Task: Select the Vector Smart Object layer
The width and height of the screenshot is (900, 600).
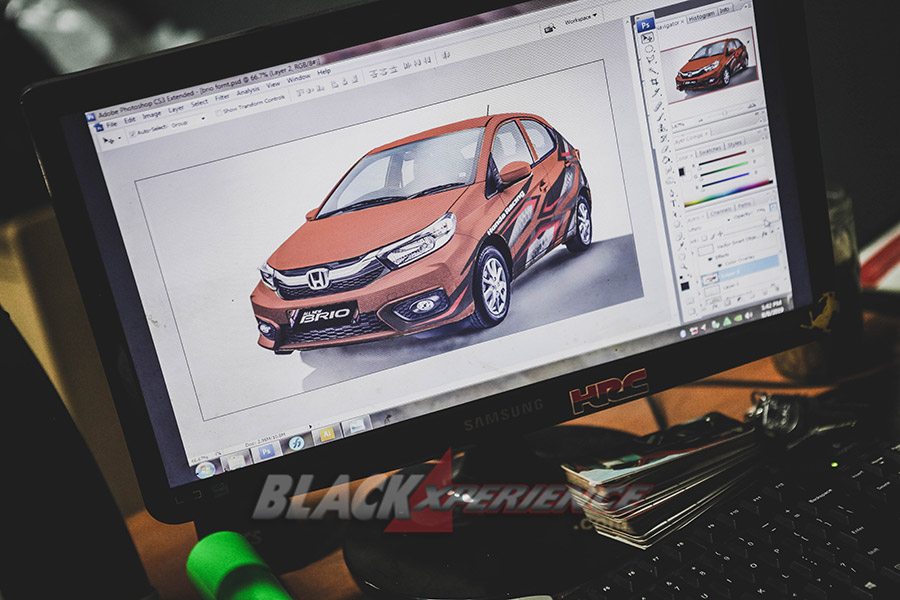Action: pyautogui.click(x=736, y=245)
